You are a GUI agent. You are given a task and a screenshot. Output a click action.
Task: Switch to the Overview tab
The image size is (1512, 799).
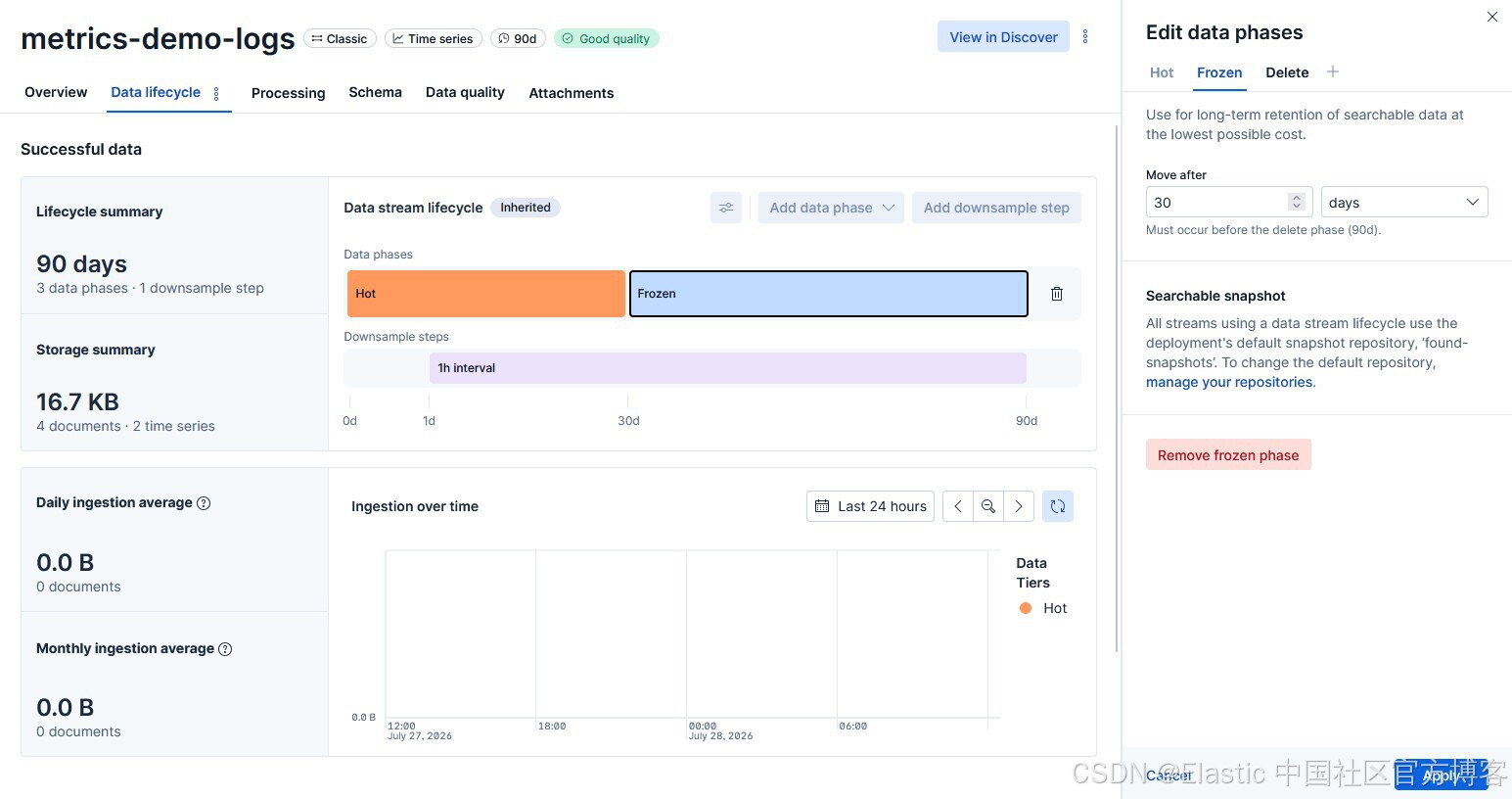pyautogui.click(x=56, y=92)
